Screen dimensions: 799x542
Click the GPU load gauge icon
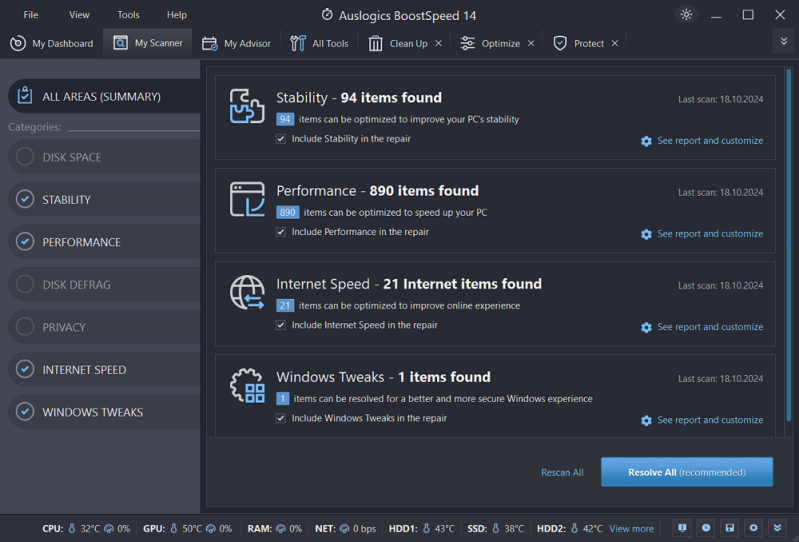[210, 529]
